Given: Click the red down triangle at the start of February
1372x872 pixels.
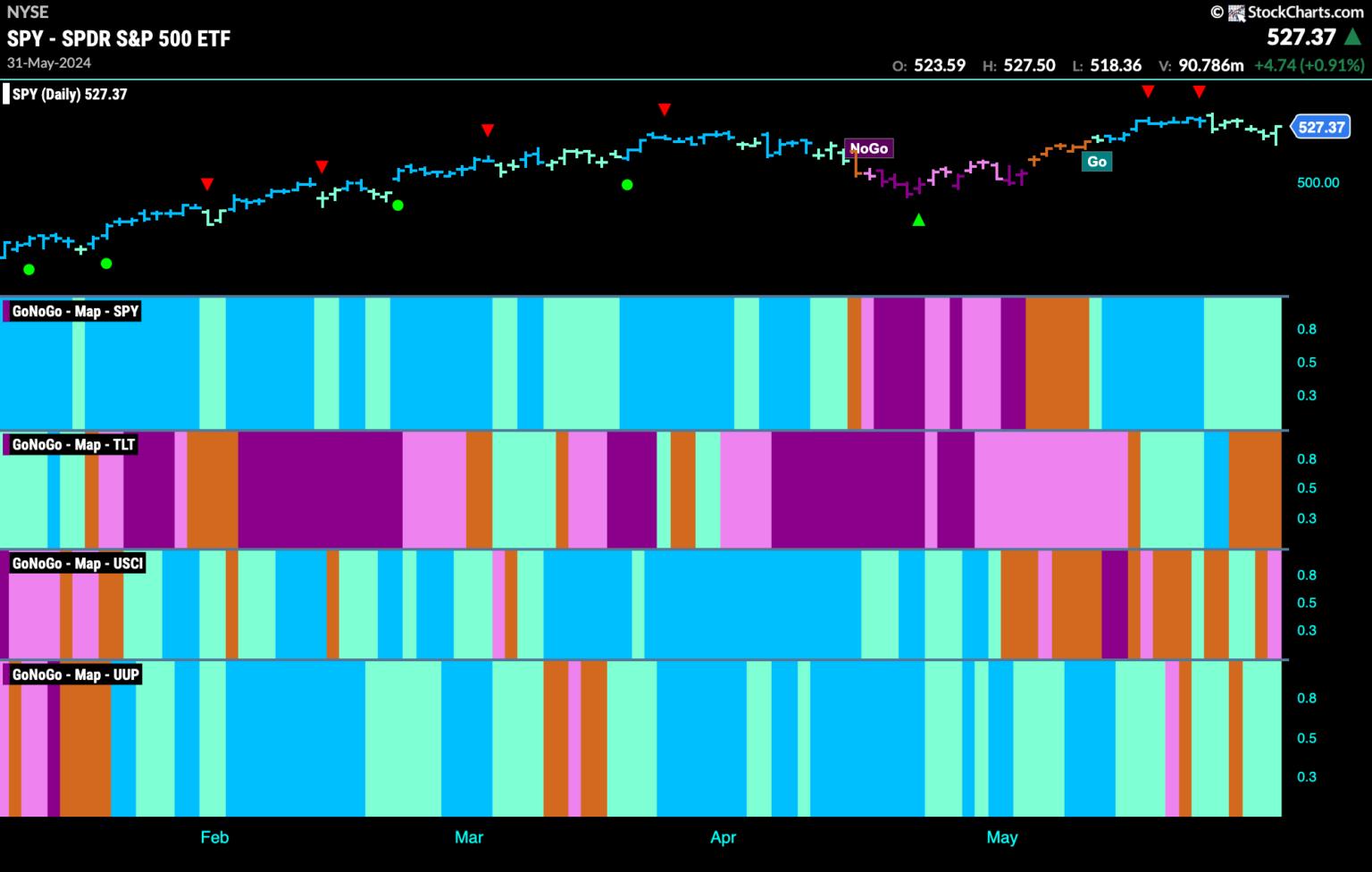Looking at the screenshot, I should 207,185.
